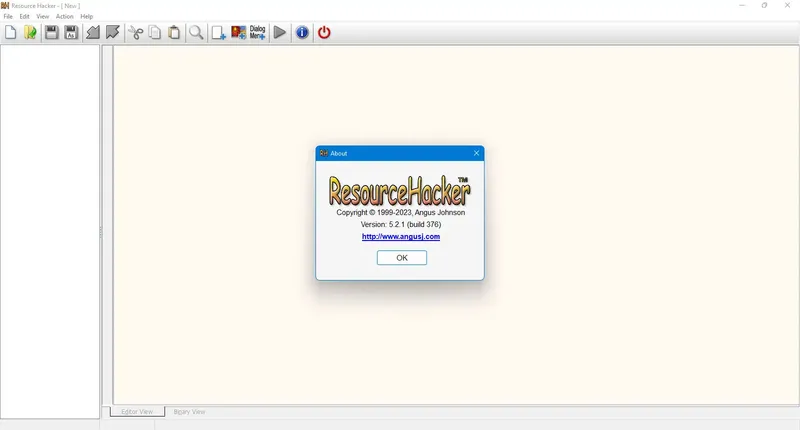Minimize the Resource Hacker window
Screen dimensions: 800x430
point(742,6)
